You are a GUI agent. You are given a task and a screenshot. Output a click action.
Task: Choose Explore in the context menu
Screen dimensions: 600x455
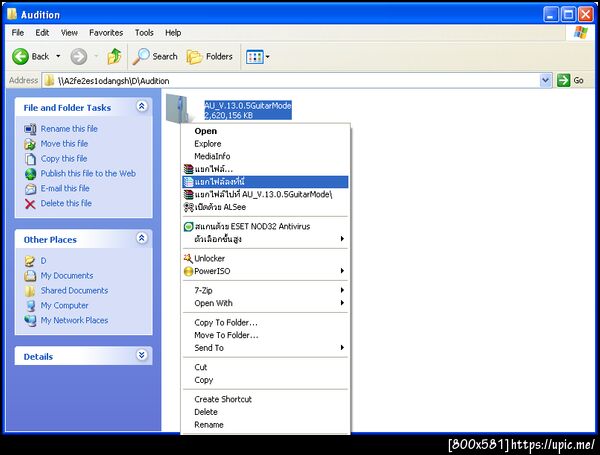pos(266,144)
